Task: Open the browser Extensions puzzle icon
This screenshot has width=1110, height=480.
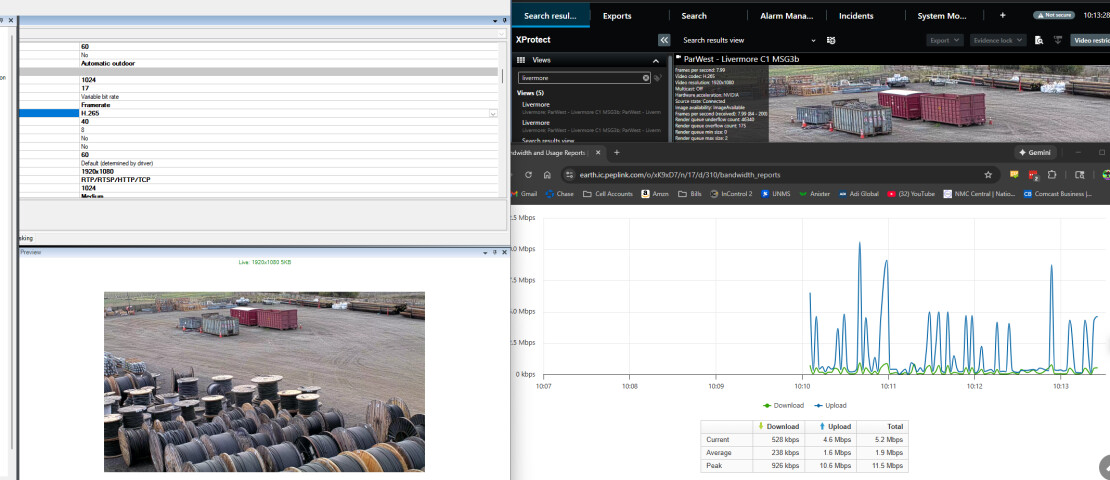Action: [1051, 174]
